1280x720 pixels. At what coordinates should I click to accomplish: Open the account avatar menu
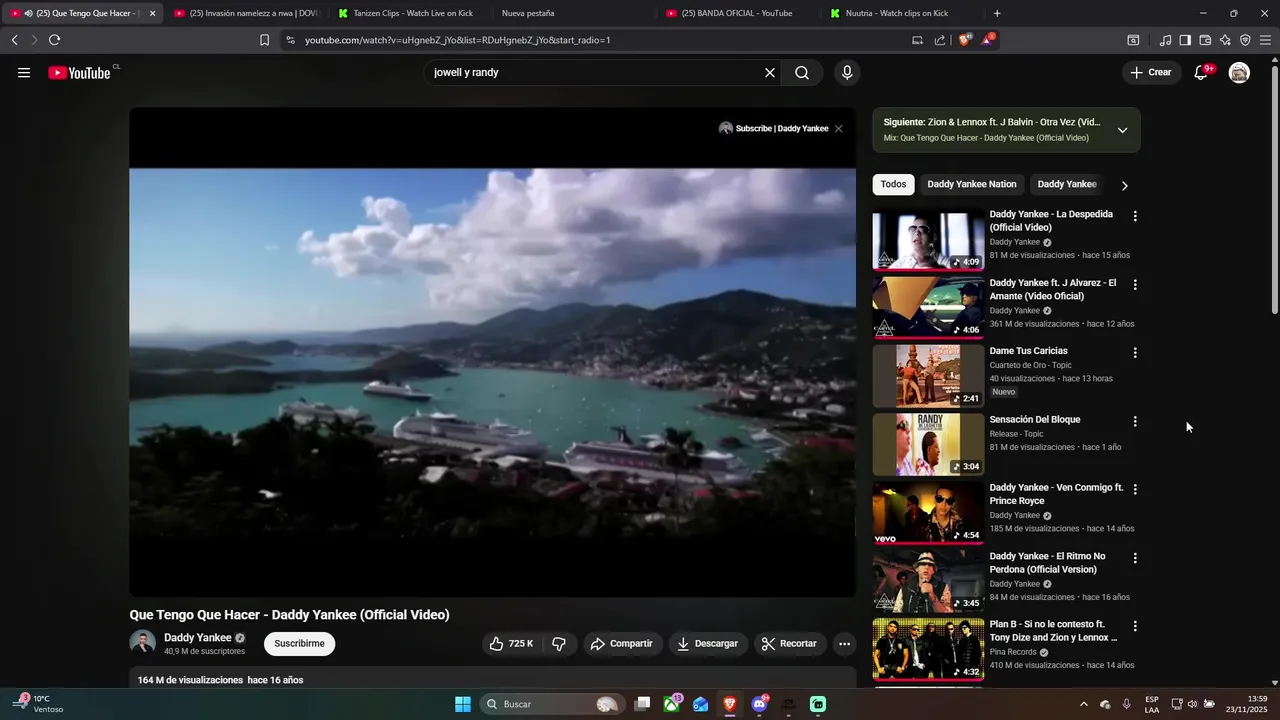pyautogui.click(x=1239, y=72)
